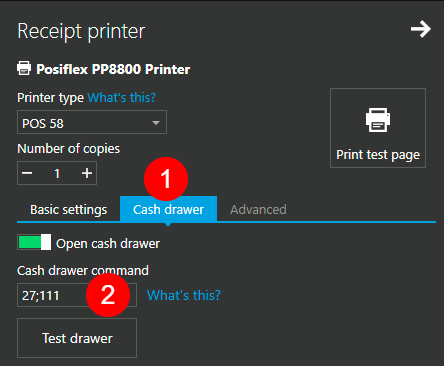
Task: Click the printer icon beside Posiflex PP8800 Printer
Action: pyautogui.click(x=24, y=68)
